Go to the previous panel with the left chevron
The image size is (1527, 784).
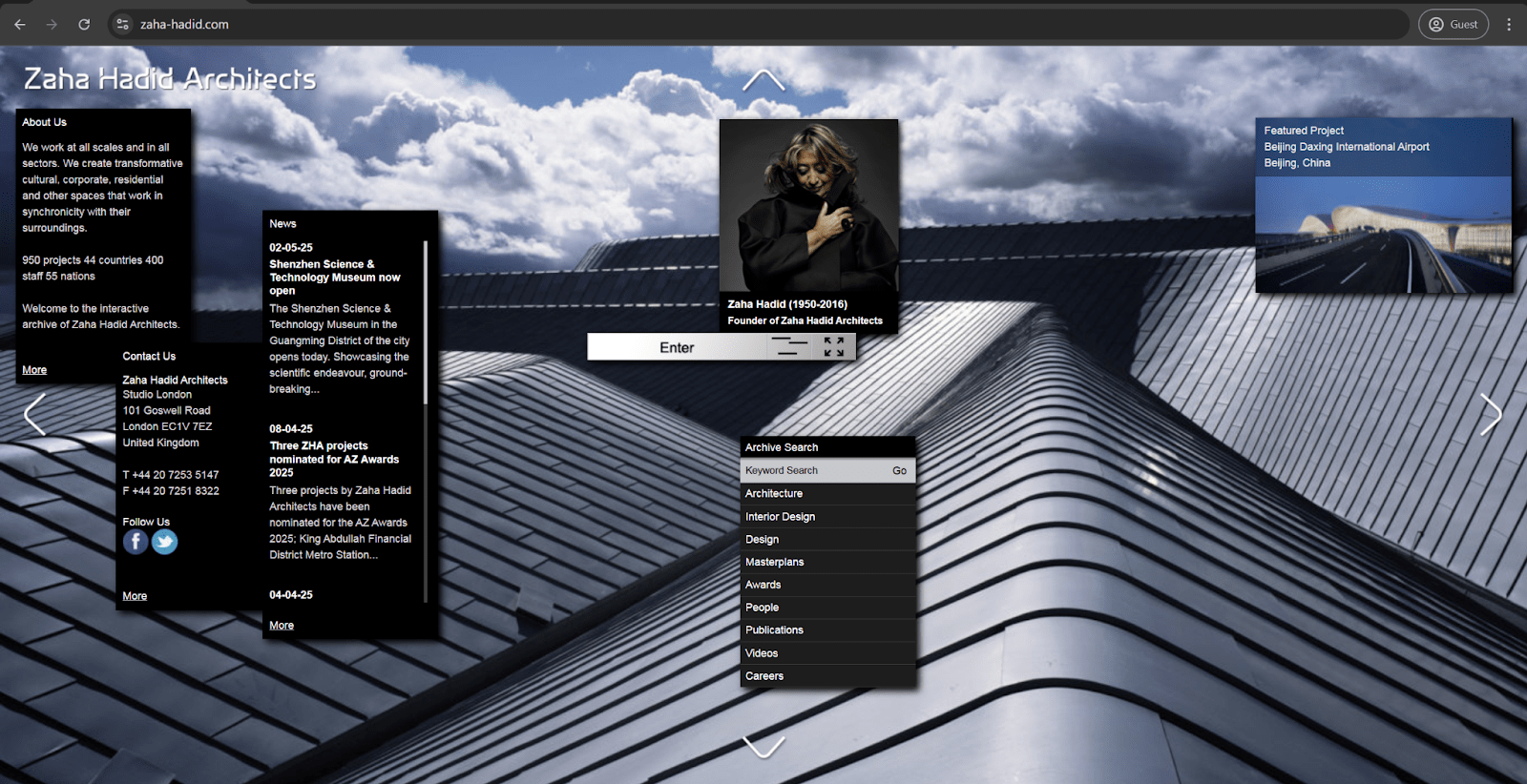coord(34,414)
